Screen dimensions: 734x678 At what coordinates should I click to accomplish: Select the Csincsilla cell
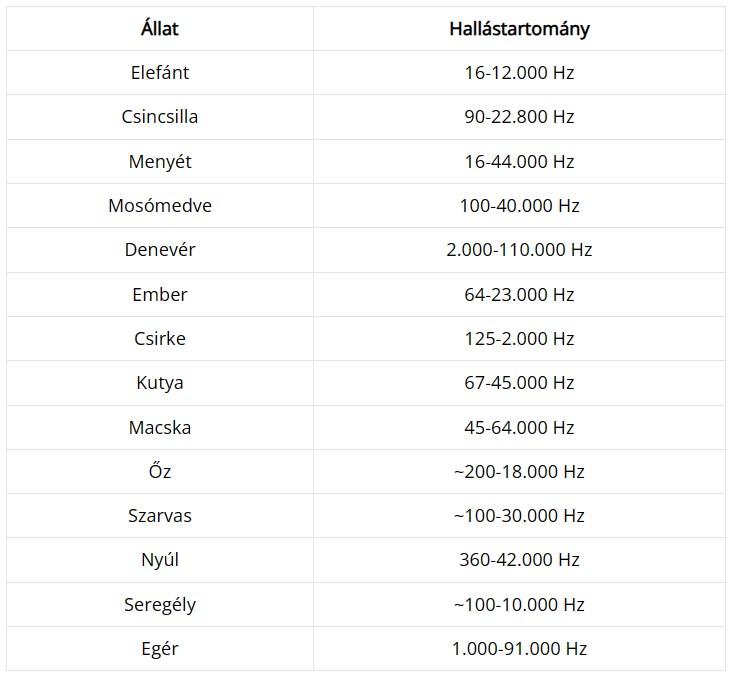pos(160,117)
